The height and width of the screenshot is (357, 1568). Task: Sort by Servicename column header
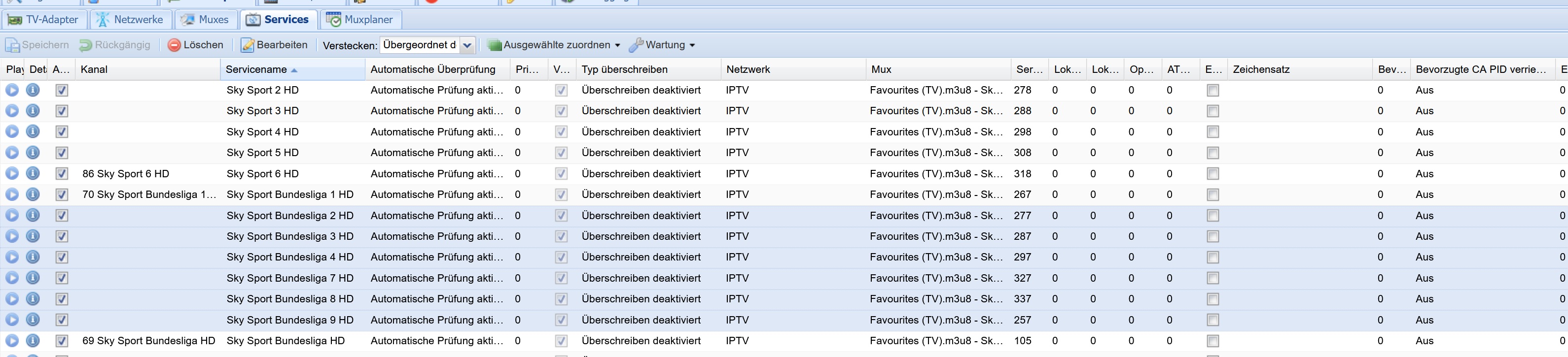coord(292,69)
